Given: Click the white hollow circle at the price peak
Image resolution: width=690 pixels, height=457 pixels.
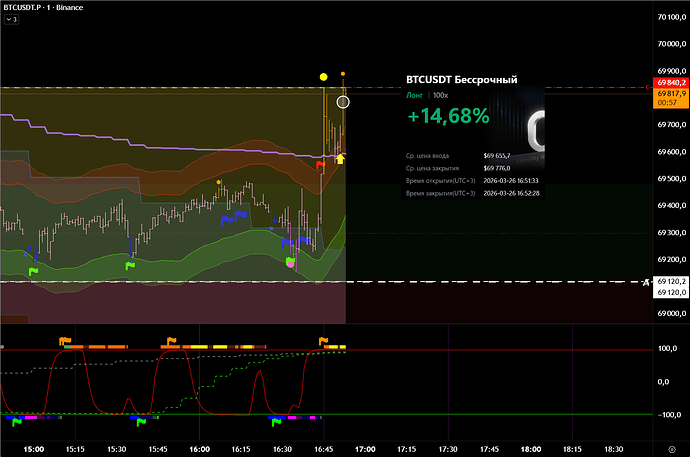Looking at the screenshot, I should coord(344,101).
